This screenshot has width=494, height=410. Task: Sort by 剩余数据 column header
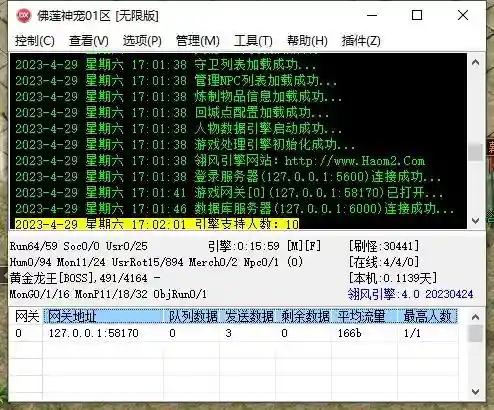click(304, 316)
